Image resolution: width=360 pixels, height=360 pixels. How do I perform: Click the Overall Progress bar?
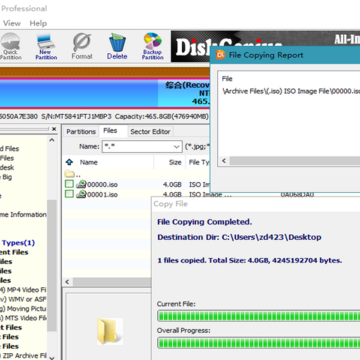(258, 342)
